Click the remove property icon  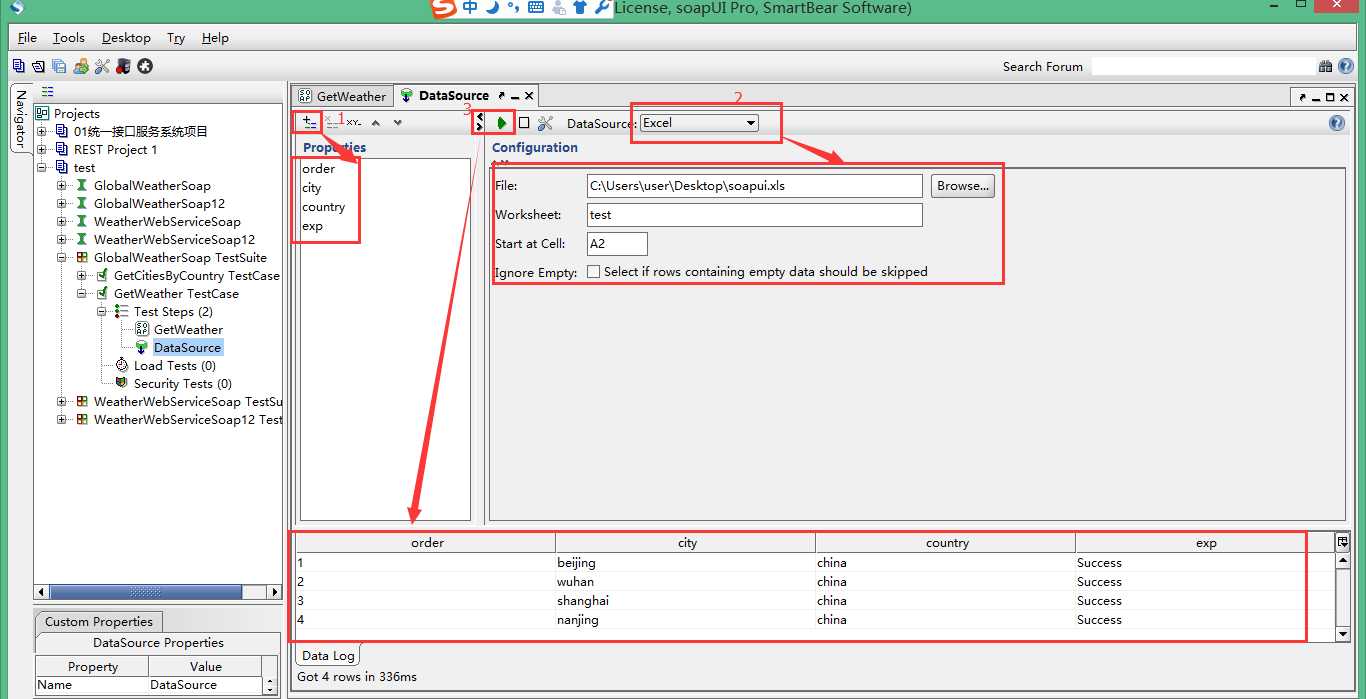[332, 122]
